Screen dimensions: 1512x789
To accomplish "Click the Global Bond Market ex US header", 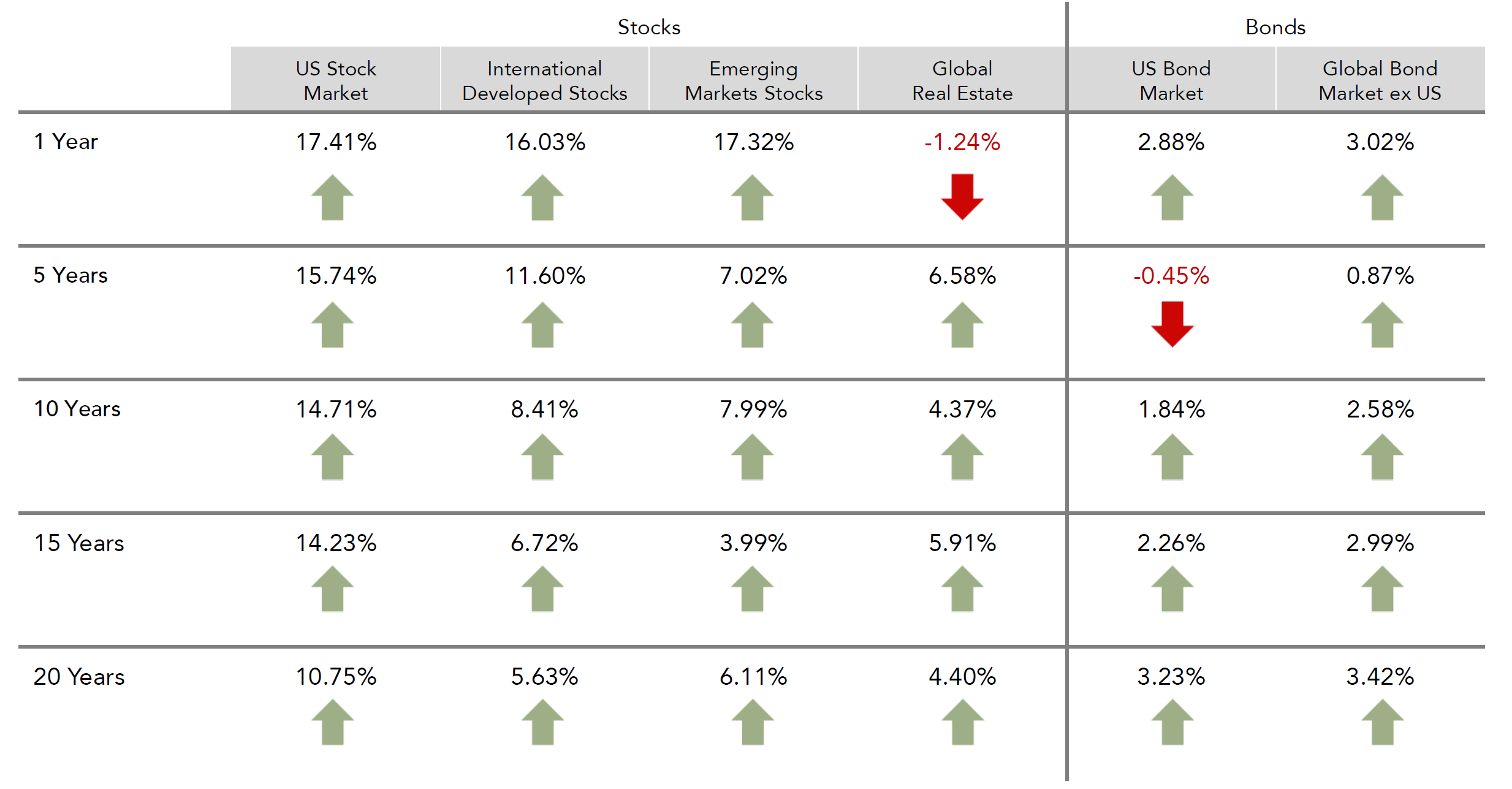I will 1380,80.
